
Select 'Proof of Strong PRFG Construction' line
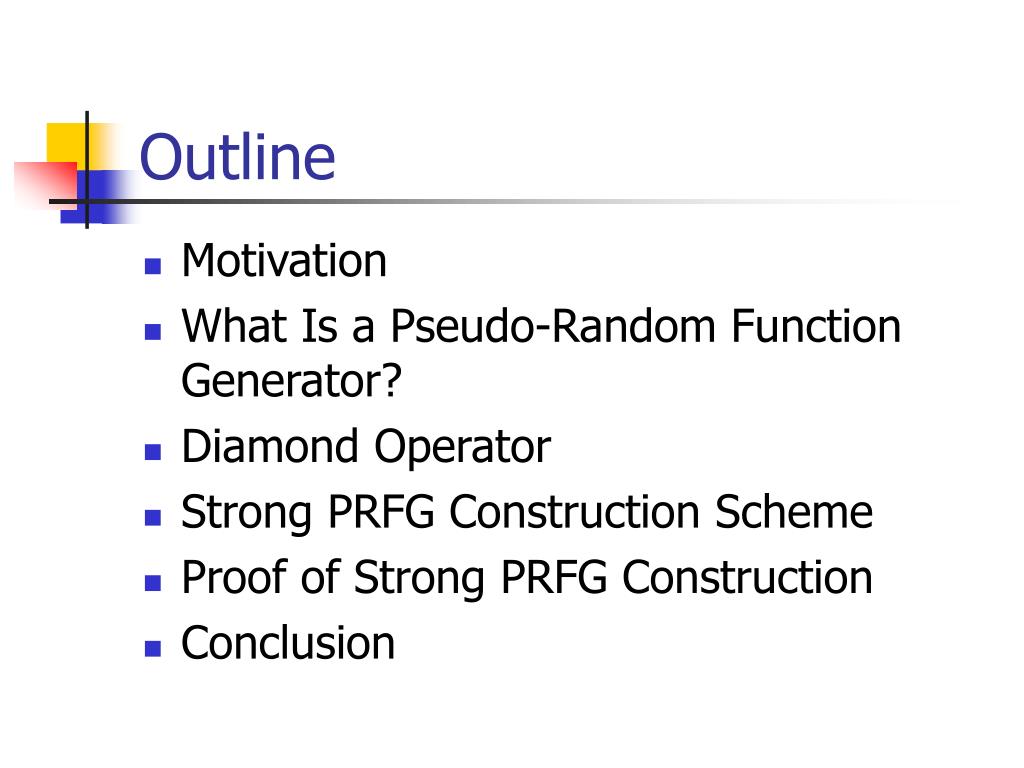point(527,578)
